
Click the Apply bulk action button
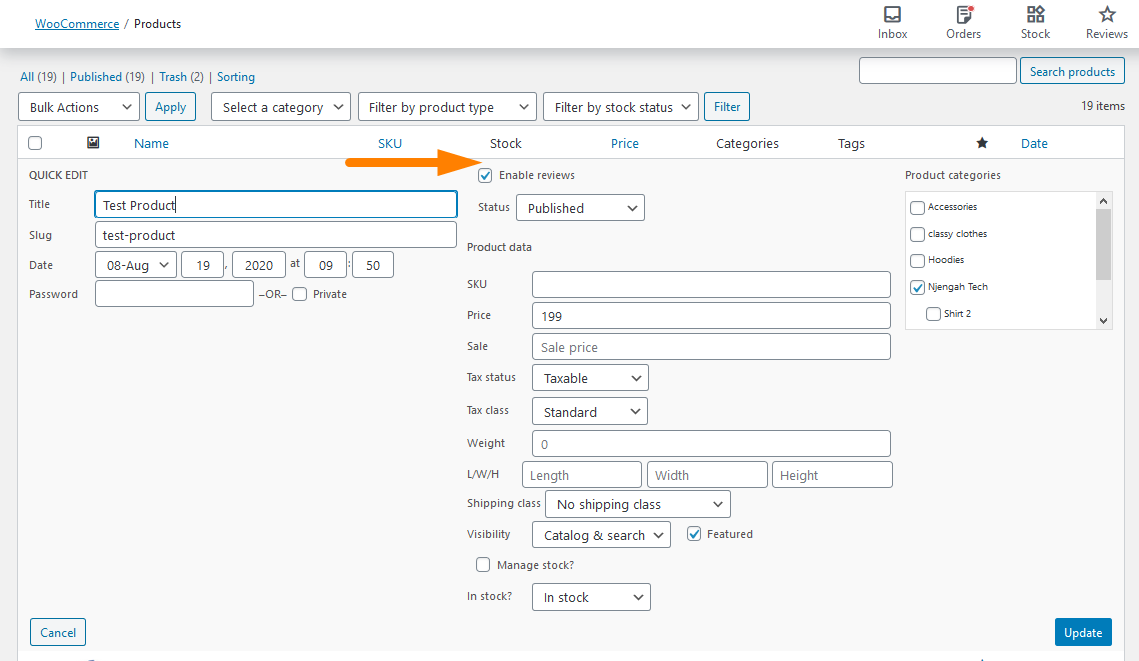point(171,107)
